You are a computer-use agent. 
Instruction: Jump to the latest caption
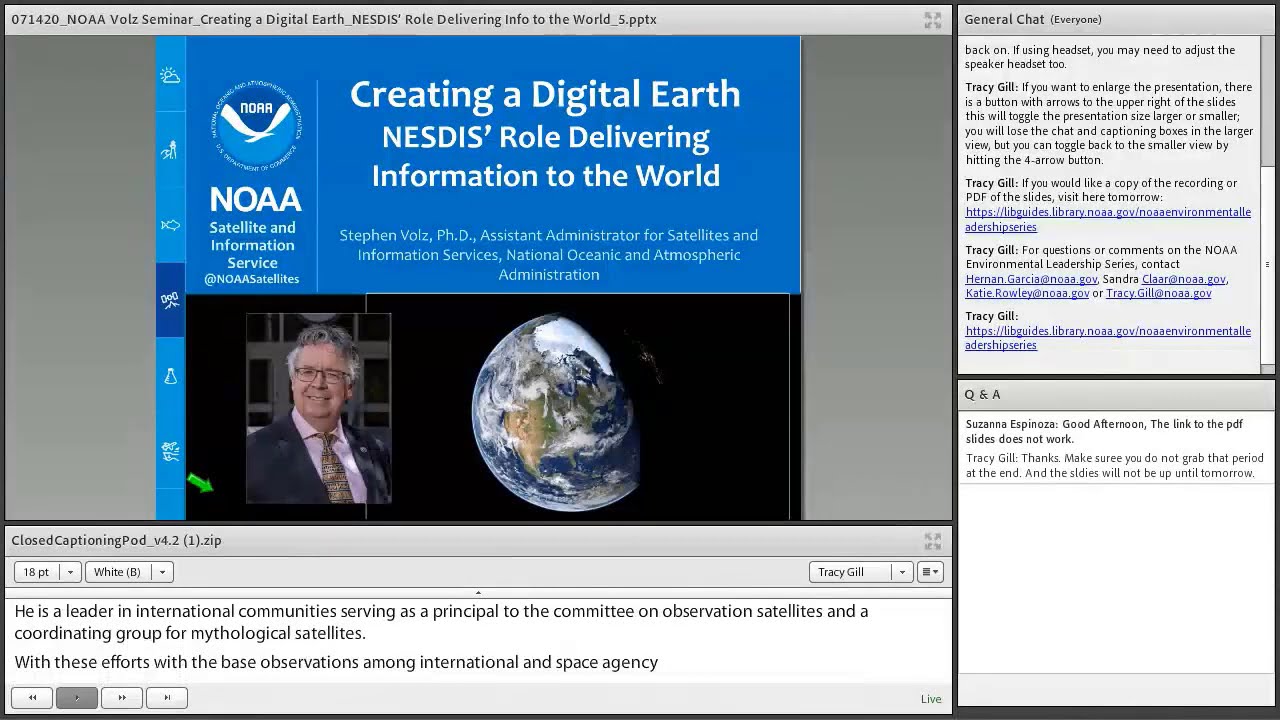click(167, 697)
